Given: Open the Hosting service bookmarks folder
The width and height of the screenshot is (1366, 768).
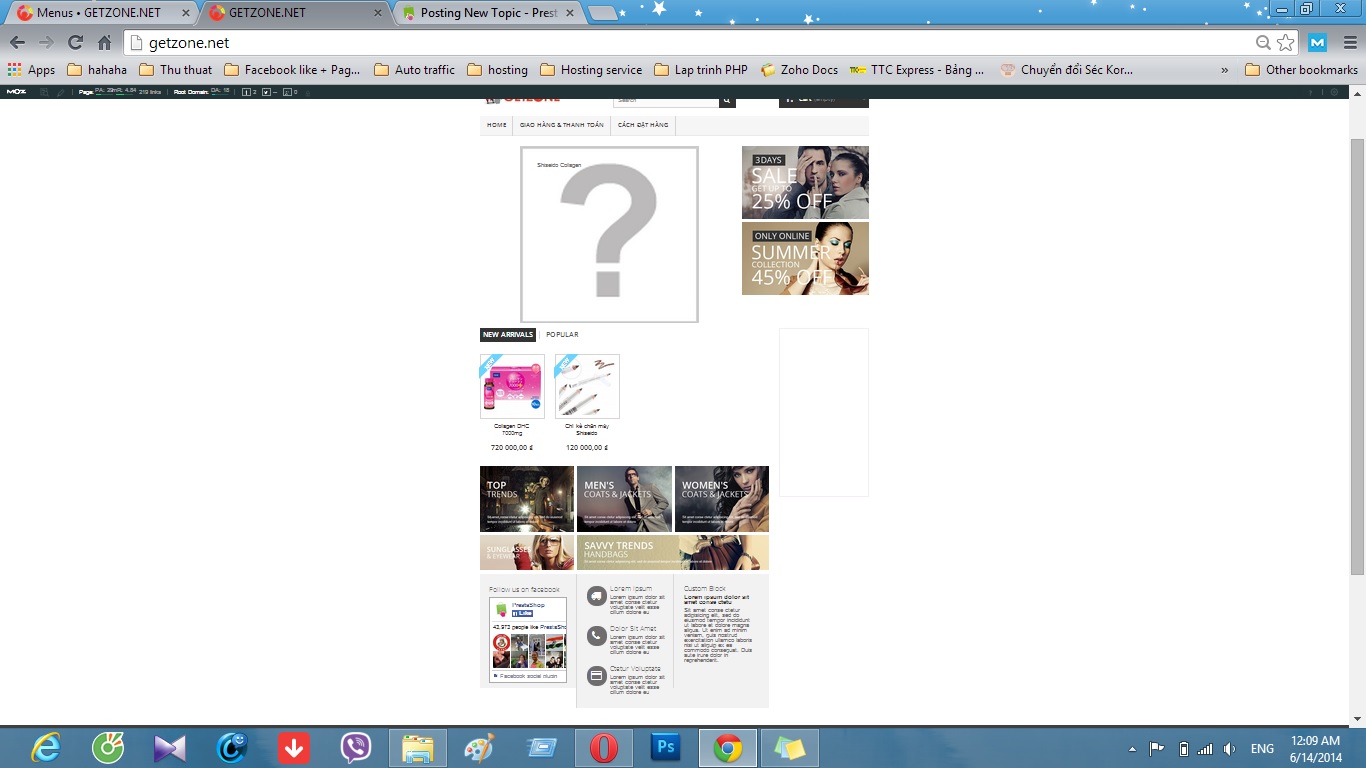Looking at the screenshot, I should click(x=591, y=70).
